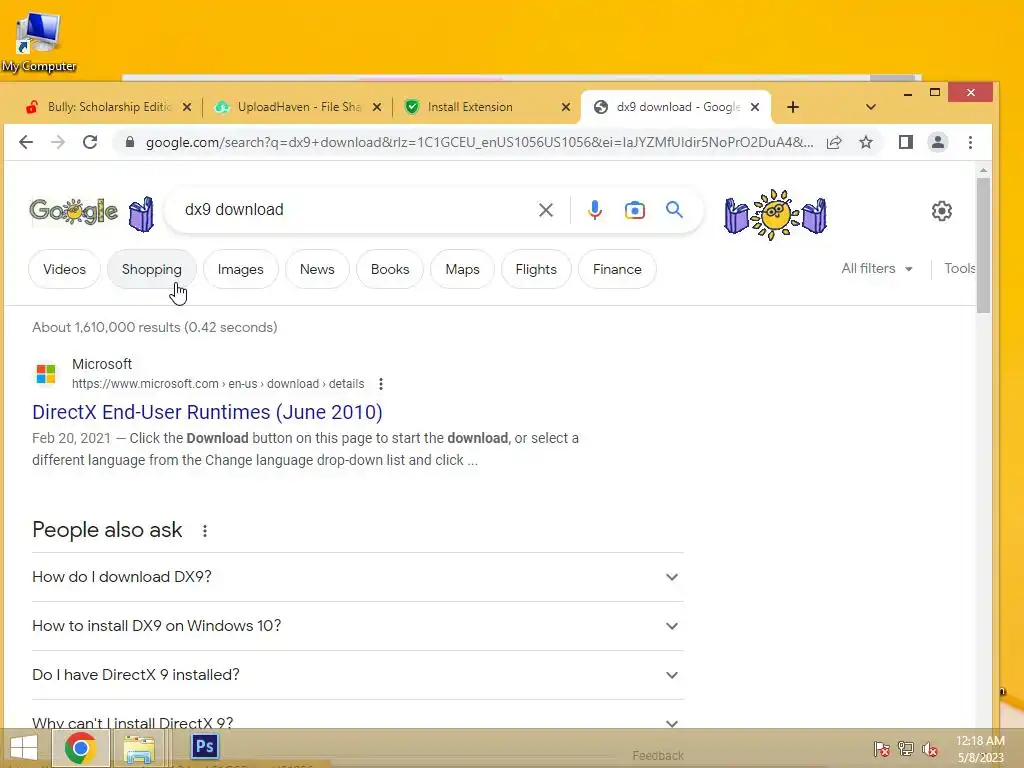Share this page icon in address bar
The image size is (1024, 768).
[x=834, y=142]
